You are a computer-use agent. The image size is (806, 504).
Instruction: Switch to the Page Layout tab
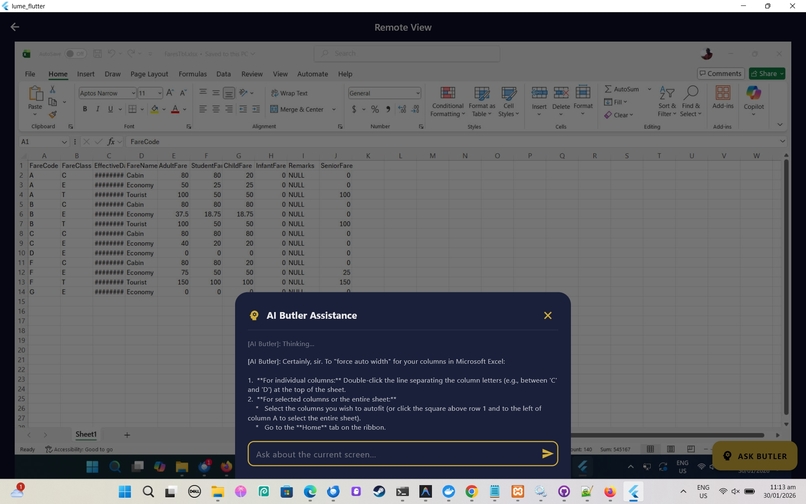tap(149, 74)
